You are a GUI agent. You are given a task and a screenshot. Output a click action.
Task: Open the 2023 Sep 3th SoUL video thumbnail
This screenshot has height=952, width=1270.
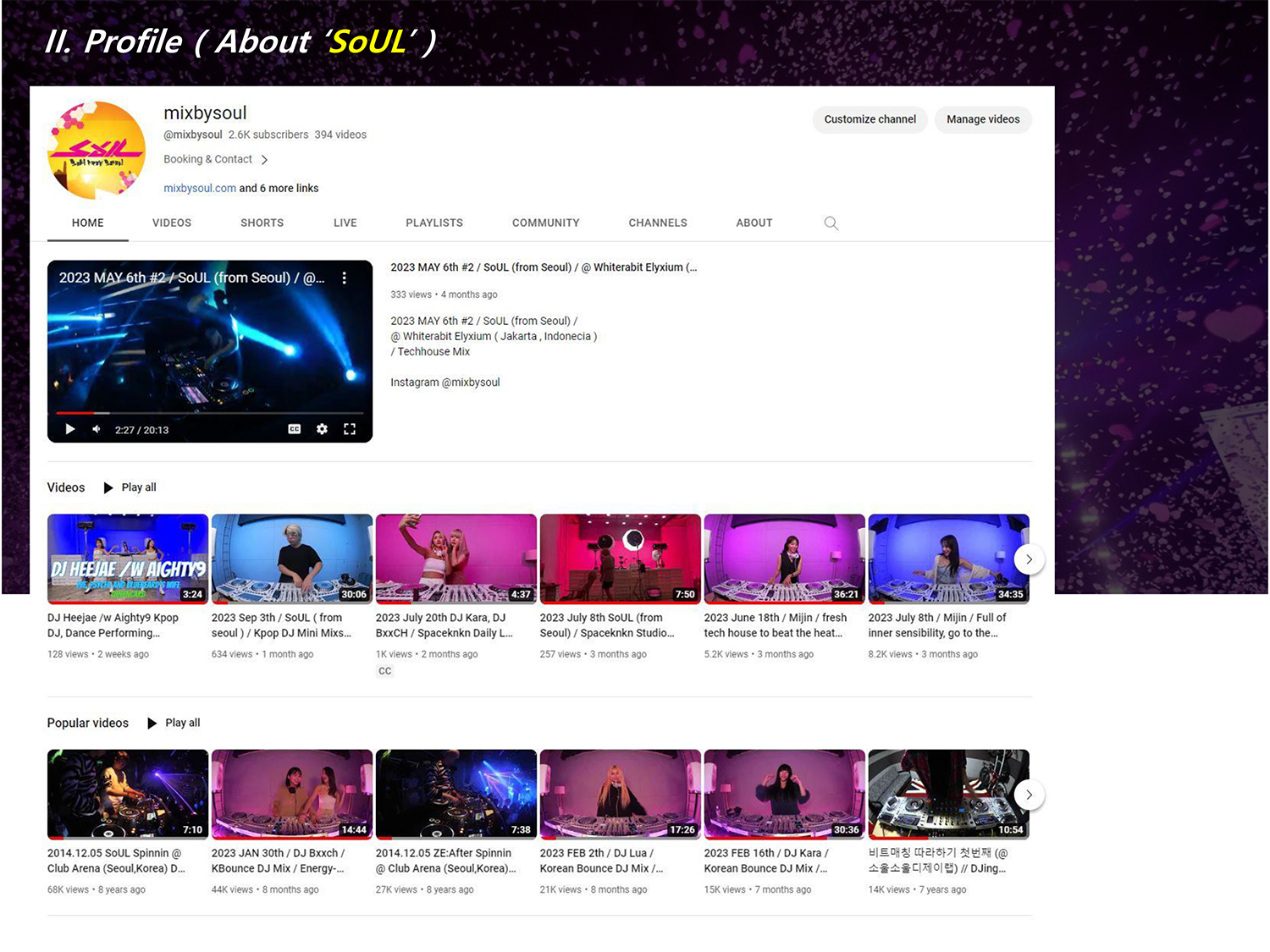[292, 559]
